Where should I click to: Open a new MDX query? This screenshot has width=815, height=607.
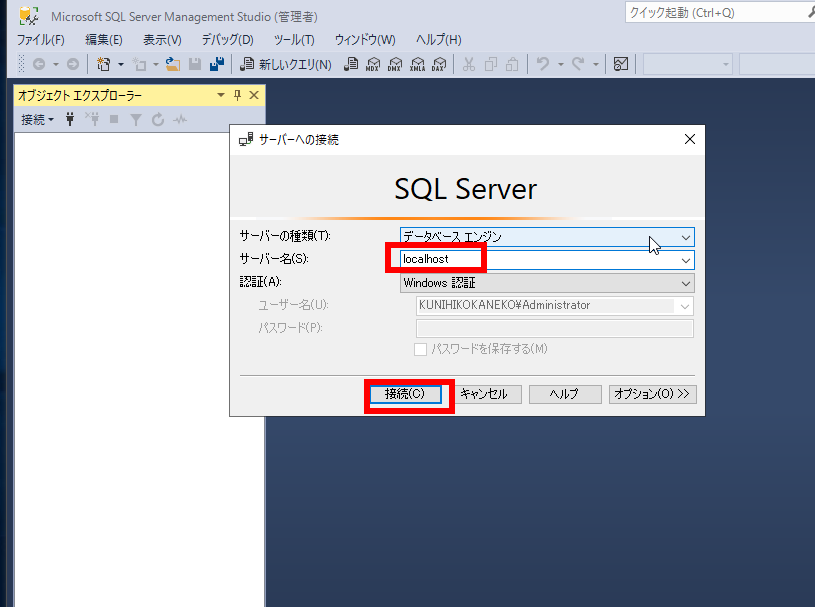(373, 64)
